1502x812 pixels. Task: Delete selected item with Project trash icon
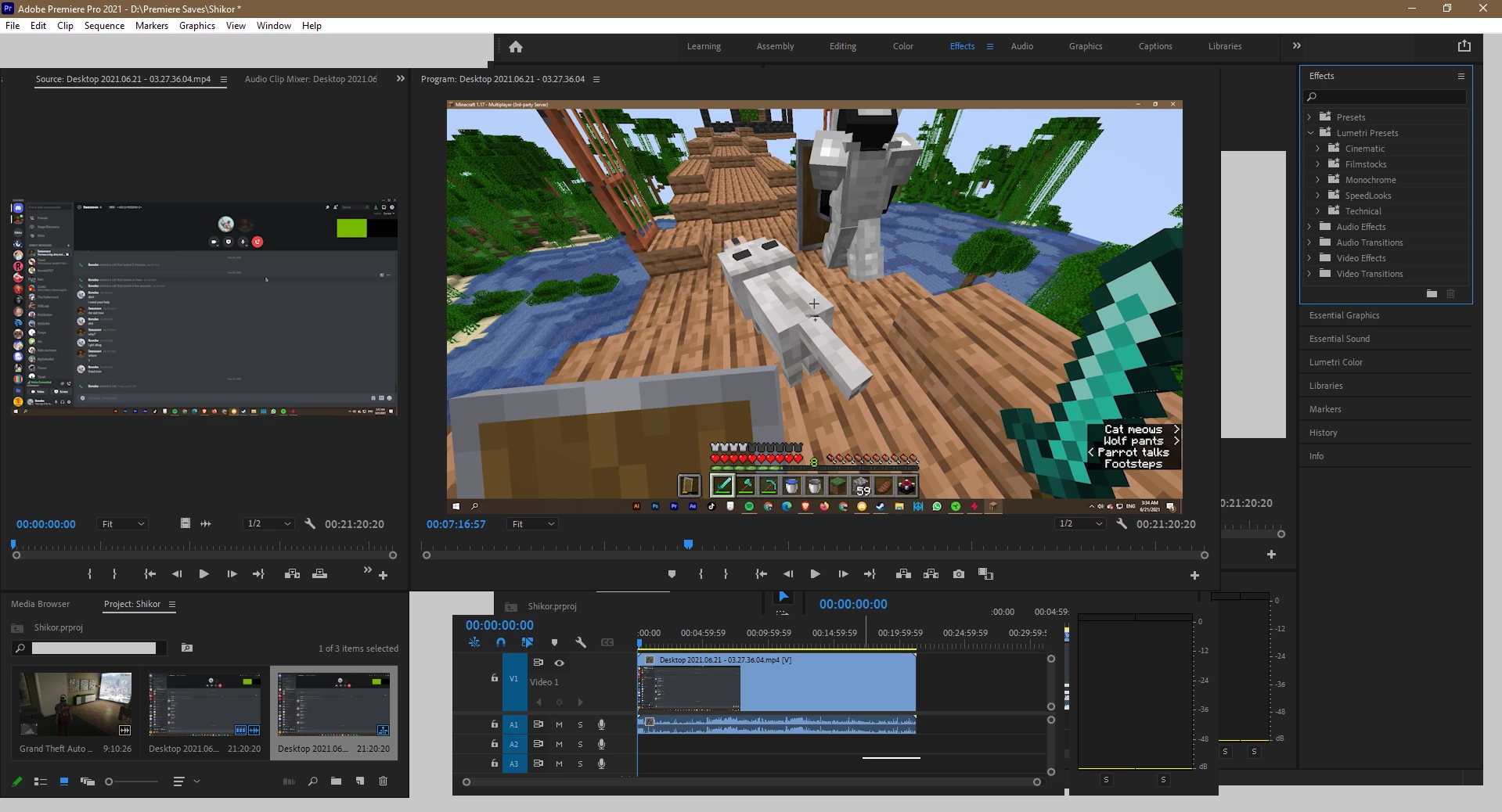click(383, 781)
